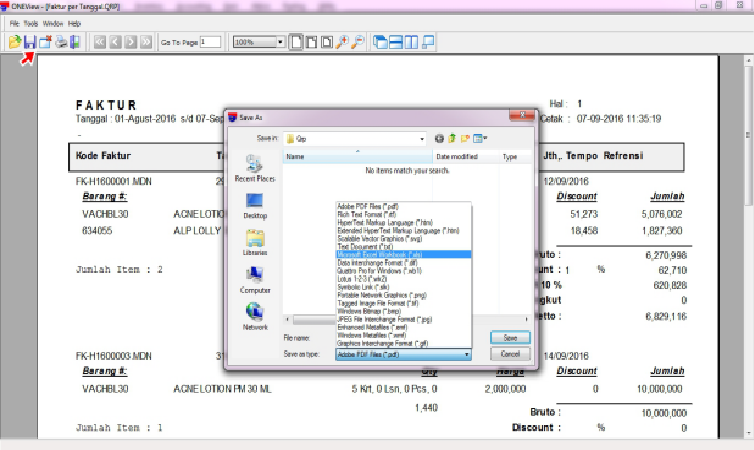Image resolution: width=754 pixels, height=450 pixels.
Task: Open Libraries location in Save As sidebar
Action: [x=254, y=241]
